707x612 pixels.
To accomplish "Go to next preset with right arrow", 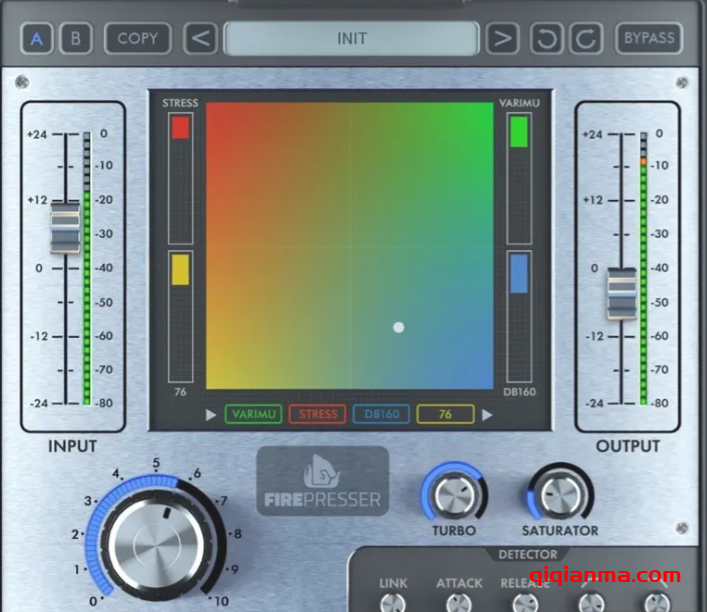I will (501, 39).
